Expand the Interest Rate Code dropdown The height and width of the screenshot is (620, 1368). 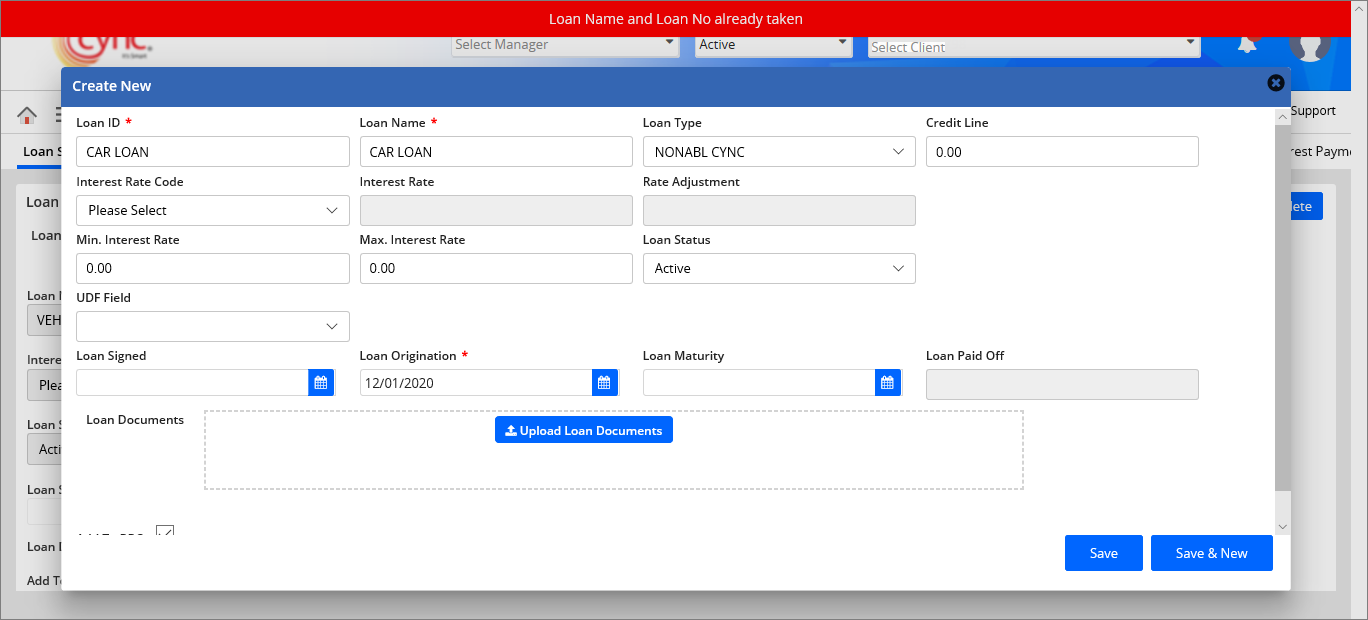point(212,210)
